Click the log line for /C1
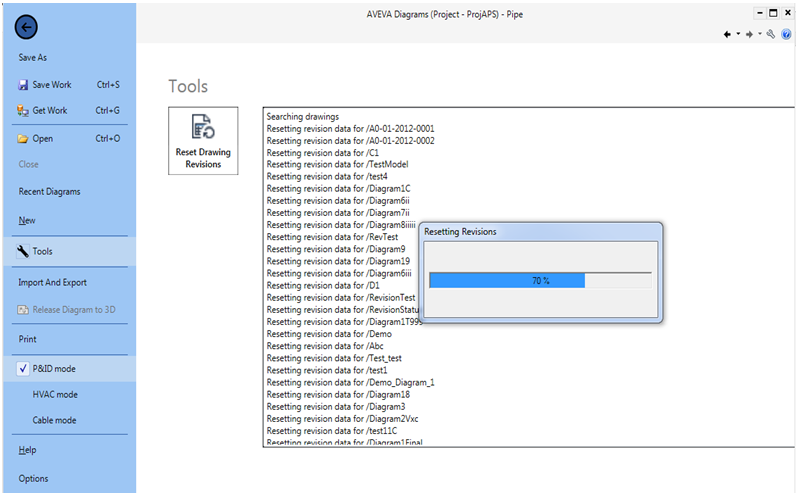Screen dimensions: 796x496 [x=322, y=153]
